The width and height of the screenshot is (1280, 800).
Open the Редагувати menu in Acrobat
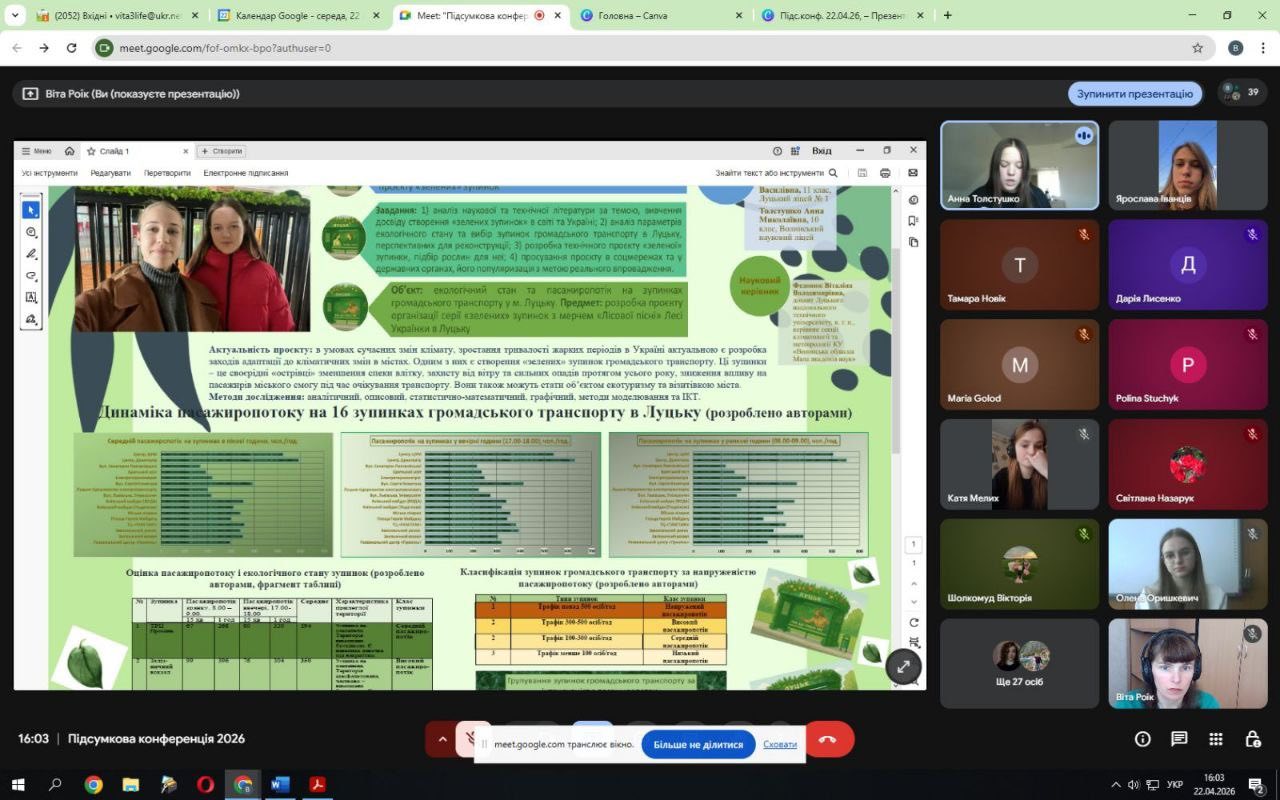click(x=110, y=173)
